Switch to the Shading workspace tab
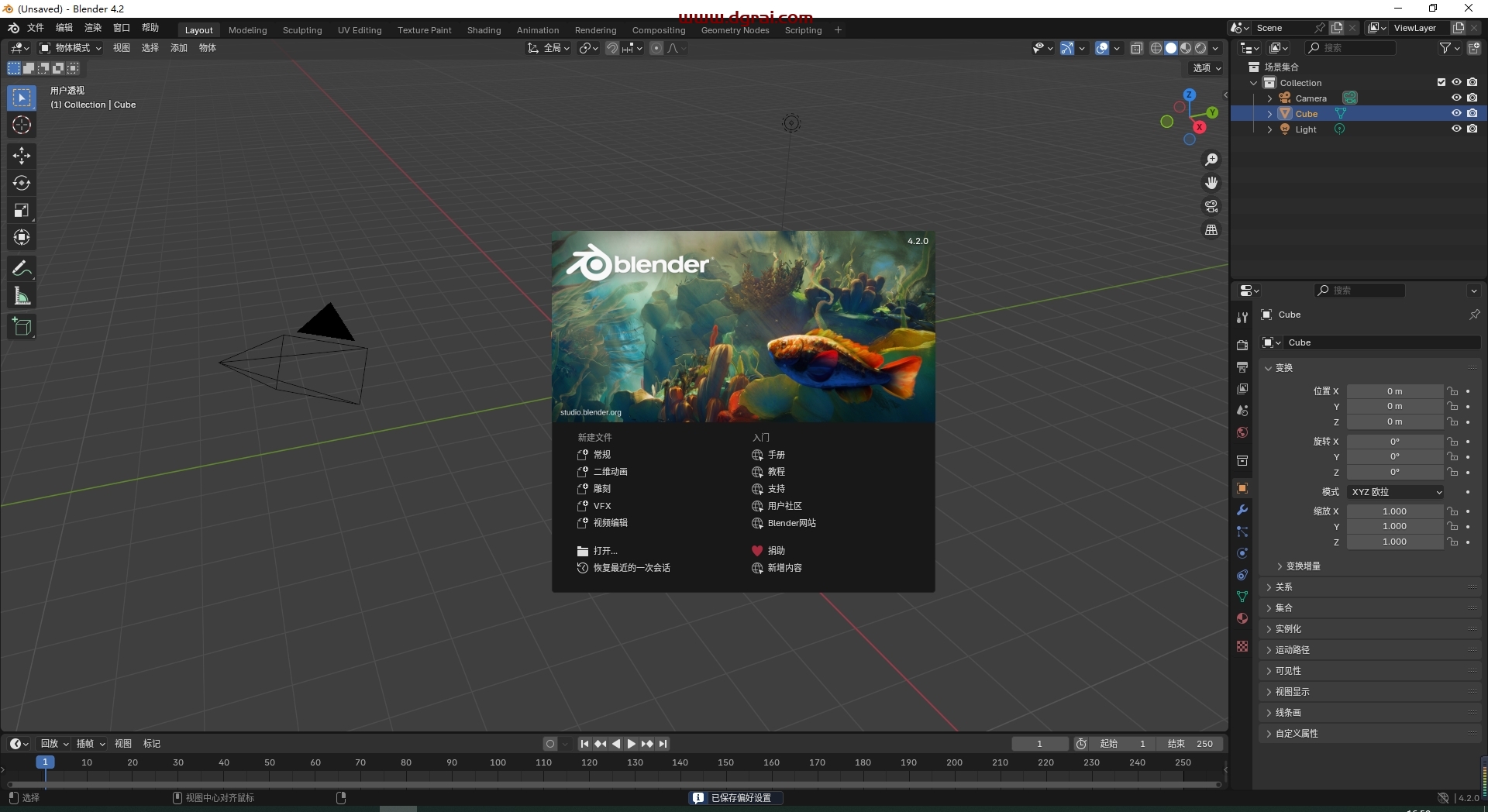The width and height of the screenshot is (1488, 812). pyautogui.click(x=484, y=30)
